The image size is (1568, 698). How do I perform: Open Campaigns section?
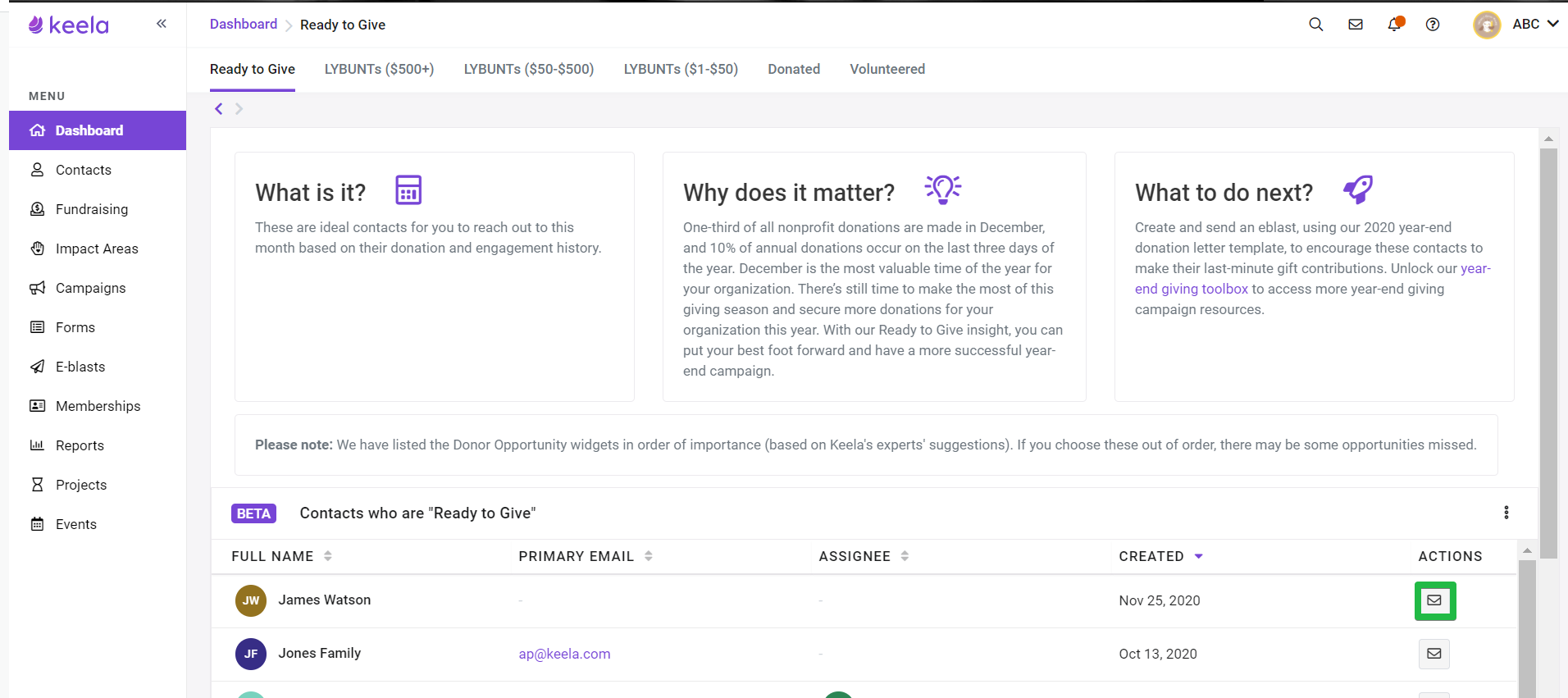(x=98, y=288)
